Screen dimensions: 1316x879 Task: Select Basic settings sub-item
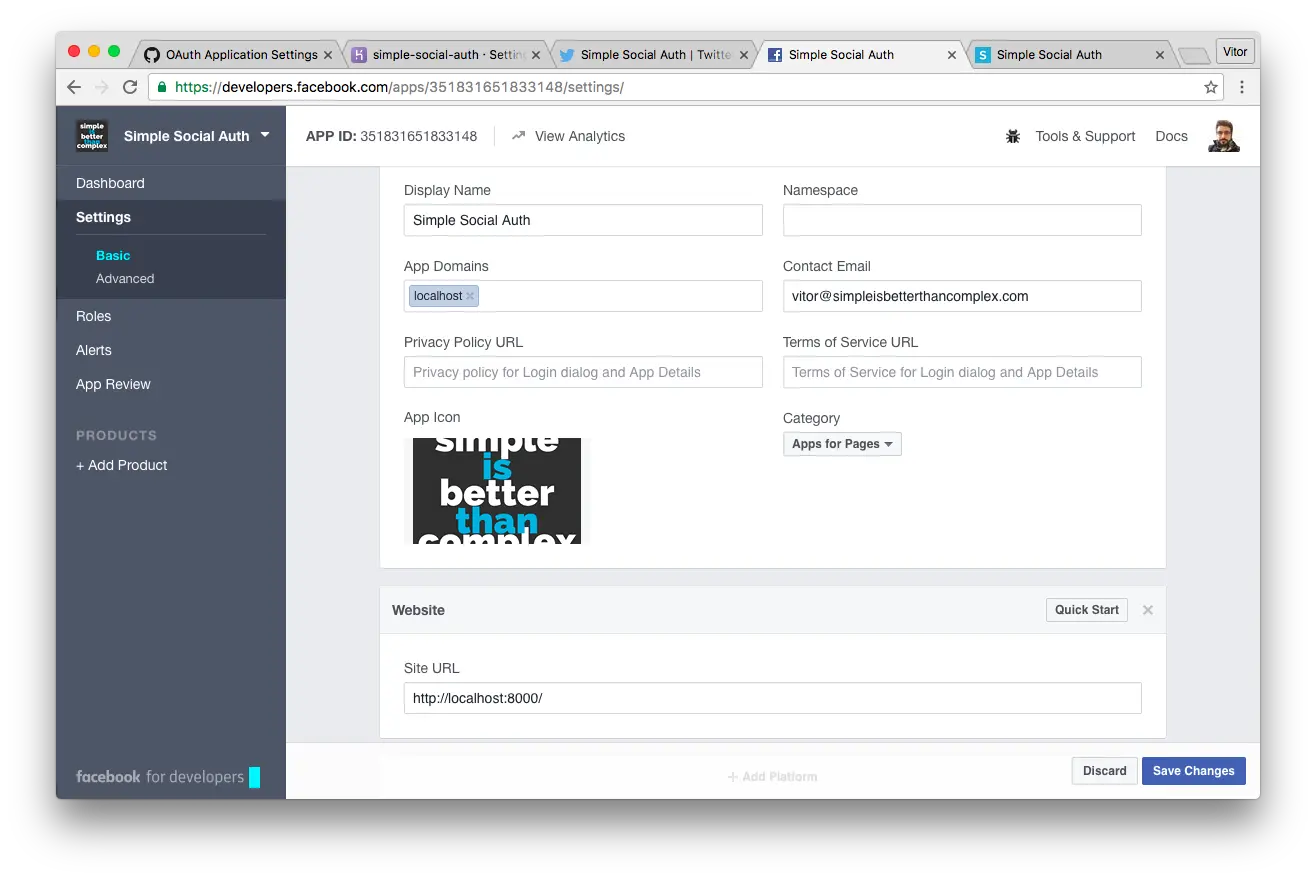(113, 256)
